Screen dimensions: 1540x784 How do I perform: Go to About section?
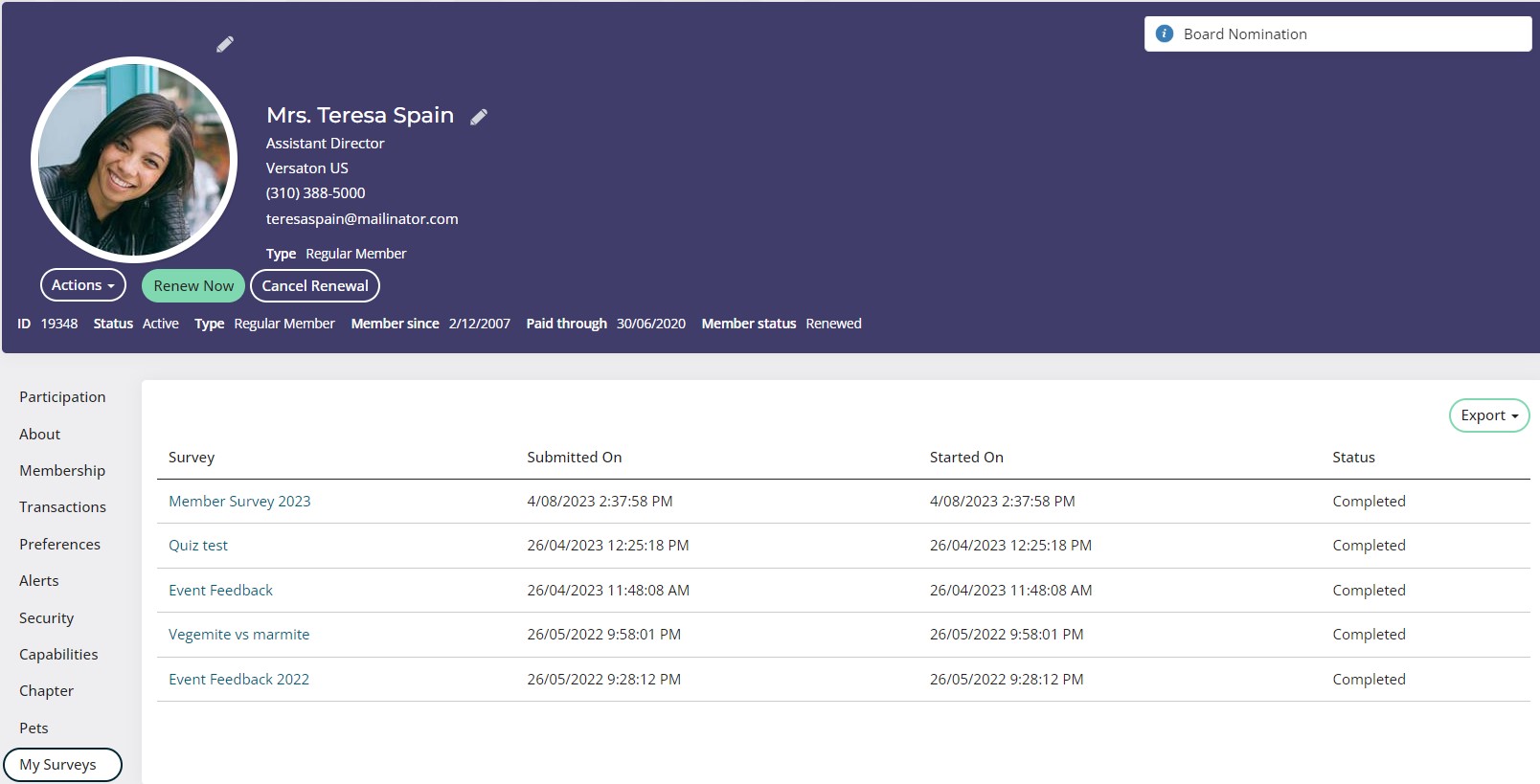(x=39, y=434)
